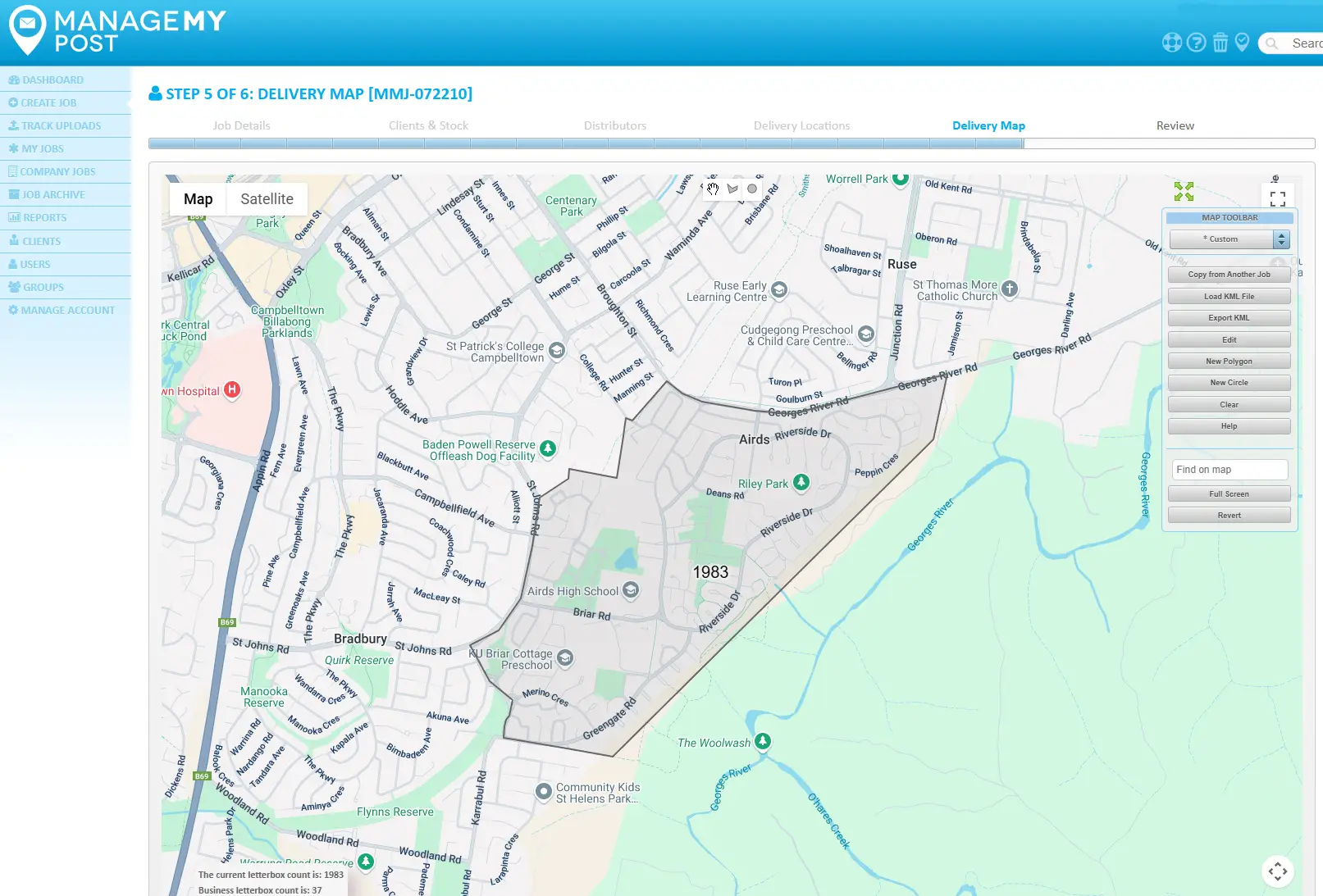Select the Delivery Map step
The width and height of the screenshot is (1323, 896).
coord(988,125)
